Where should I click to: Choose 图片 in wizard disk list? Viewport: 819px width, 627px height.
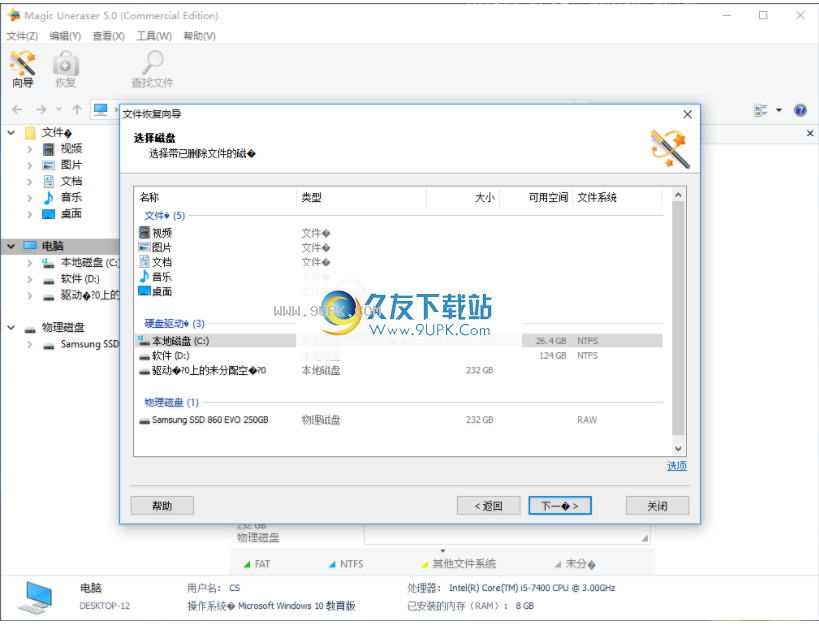click(162, 248)
